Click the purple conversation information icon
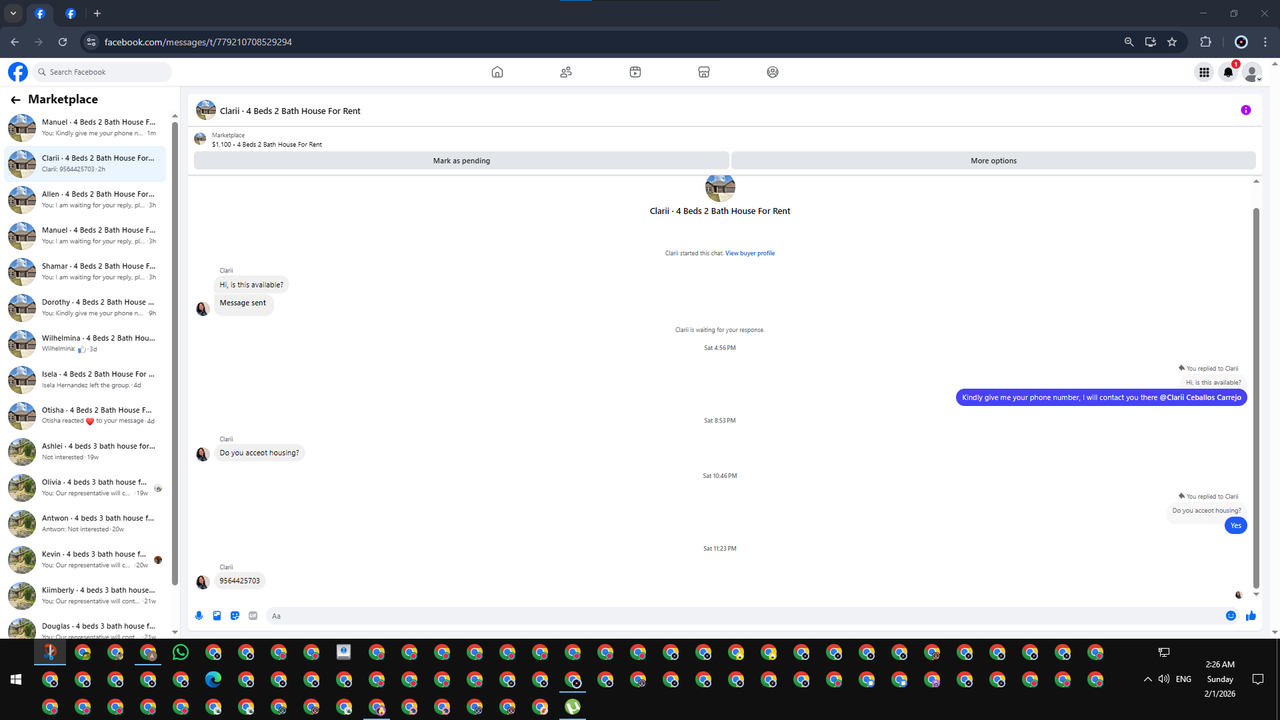 point(1245,110)
